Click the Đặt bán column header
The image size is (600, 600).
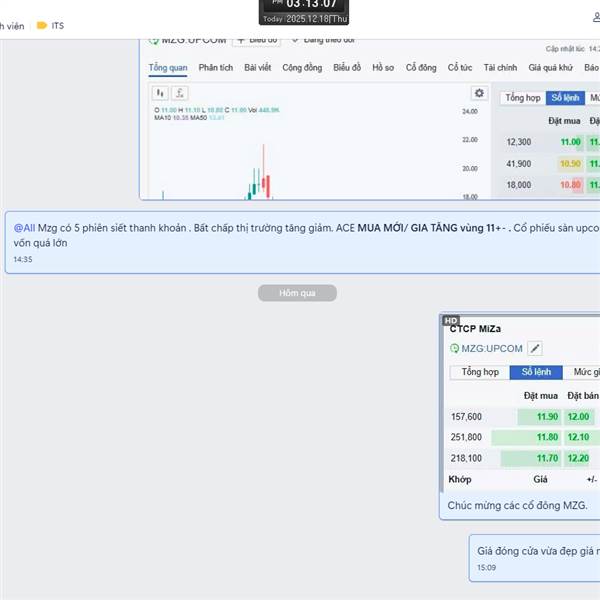[x=583, y=396]
